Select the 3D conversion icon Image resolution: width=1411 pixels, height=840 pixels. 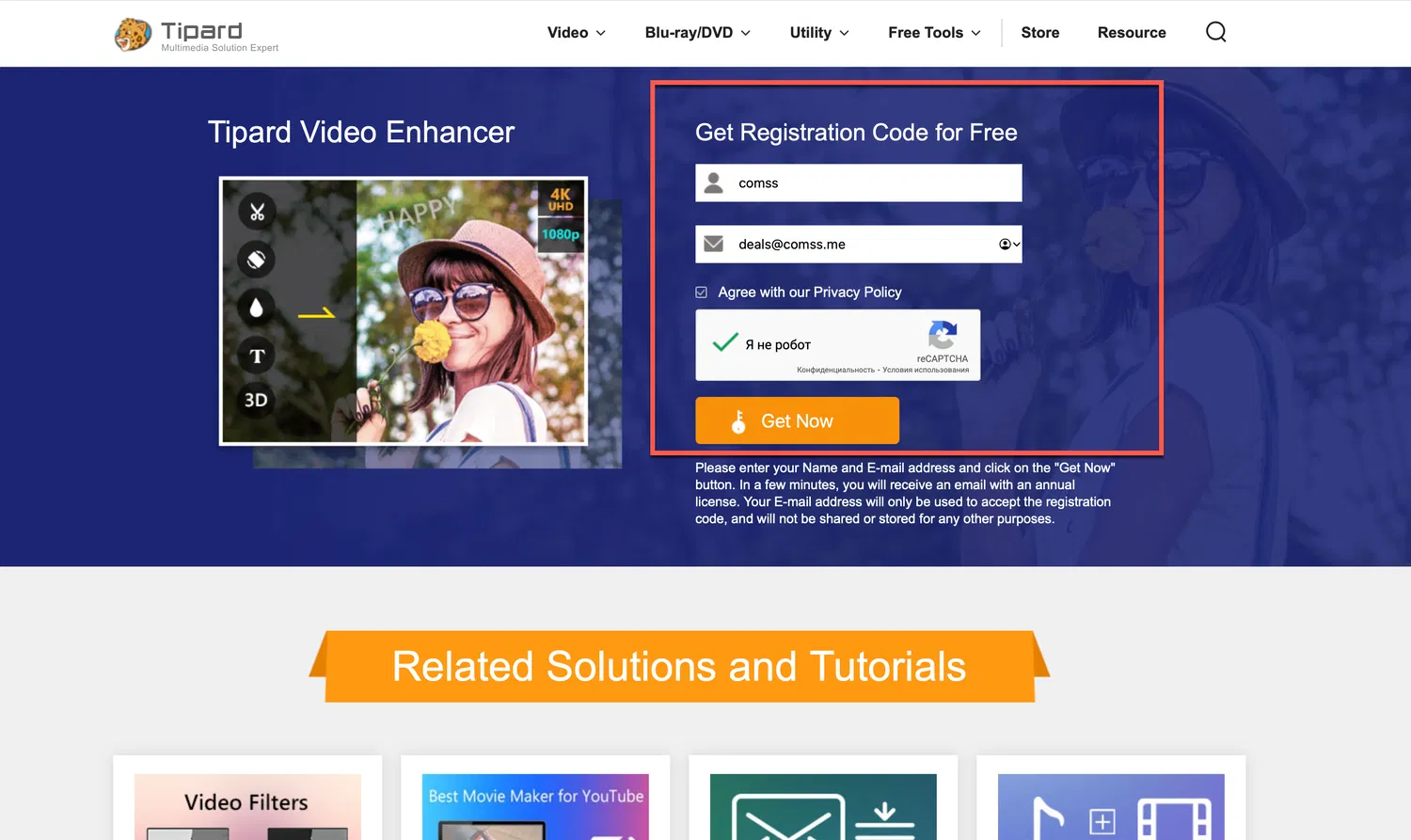tap(256, 400)
